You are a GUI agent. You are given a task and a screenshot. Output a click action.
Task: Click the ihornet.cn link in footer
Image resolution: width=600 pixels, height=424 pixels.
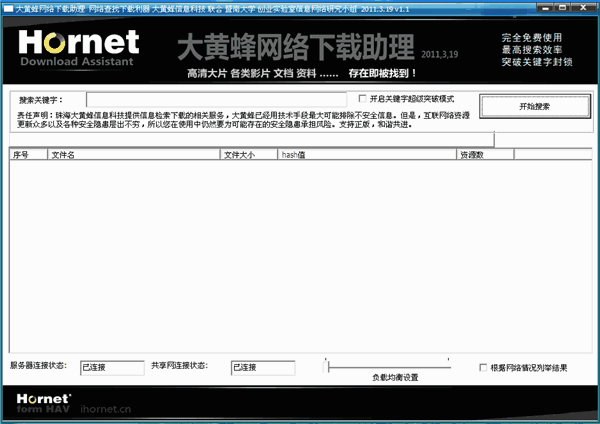coord(106,409)
